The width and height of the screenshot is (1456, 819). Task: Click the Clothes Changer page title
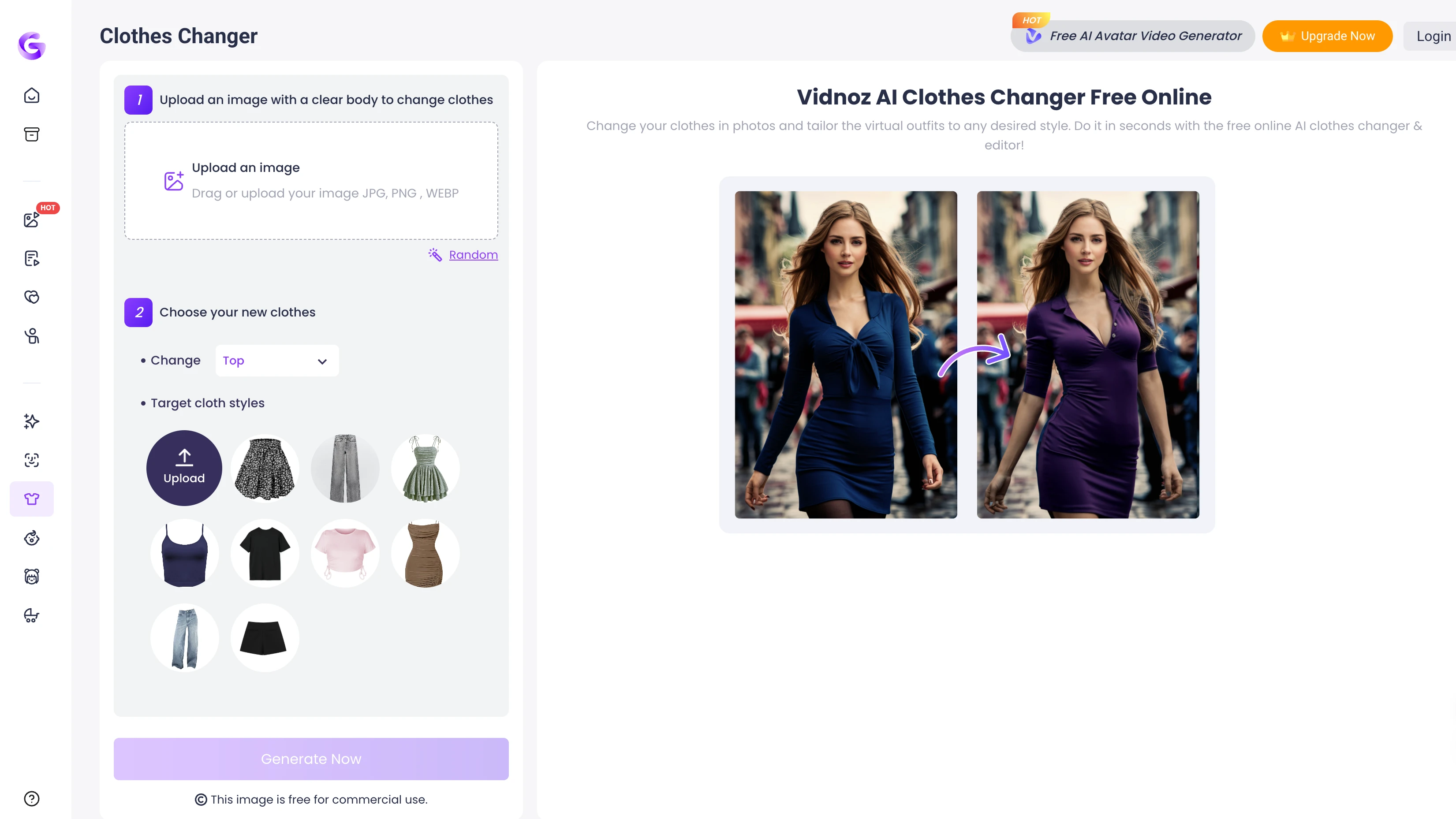tap(179, 36)
